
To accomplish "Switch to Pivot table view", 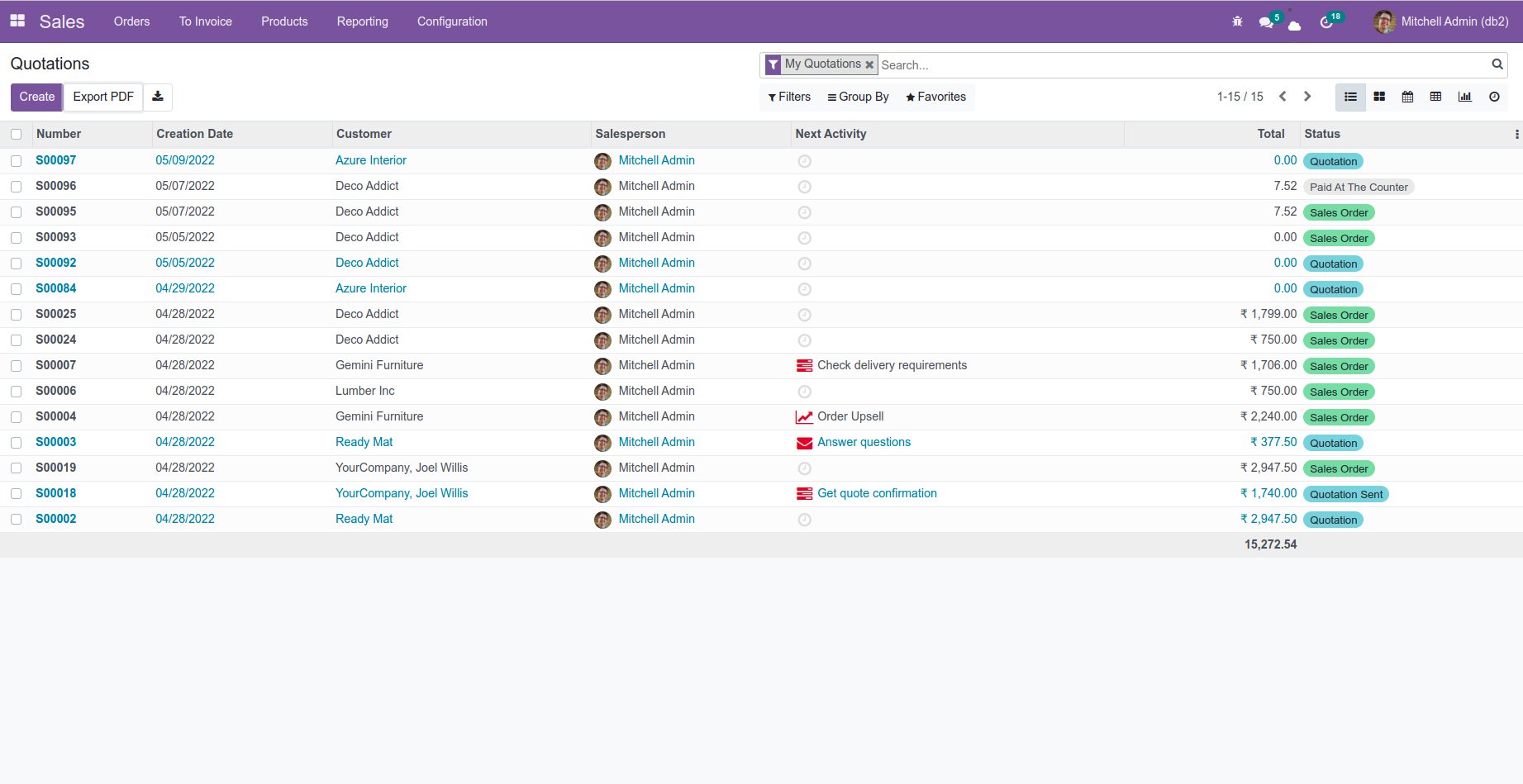I will click(x=1435, y=97).
